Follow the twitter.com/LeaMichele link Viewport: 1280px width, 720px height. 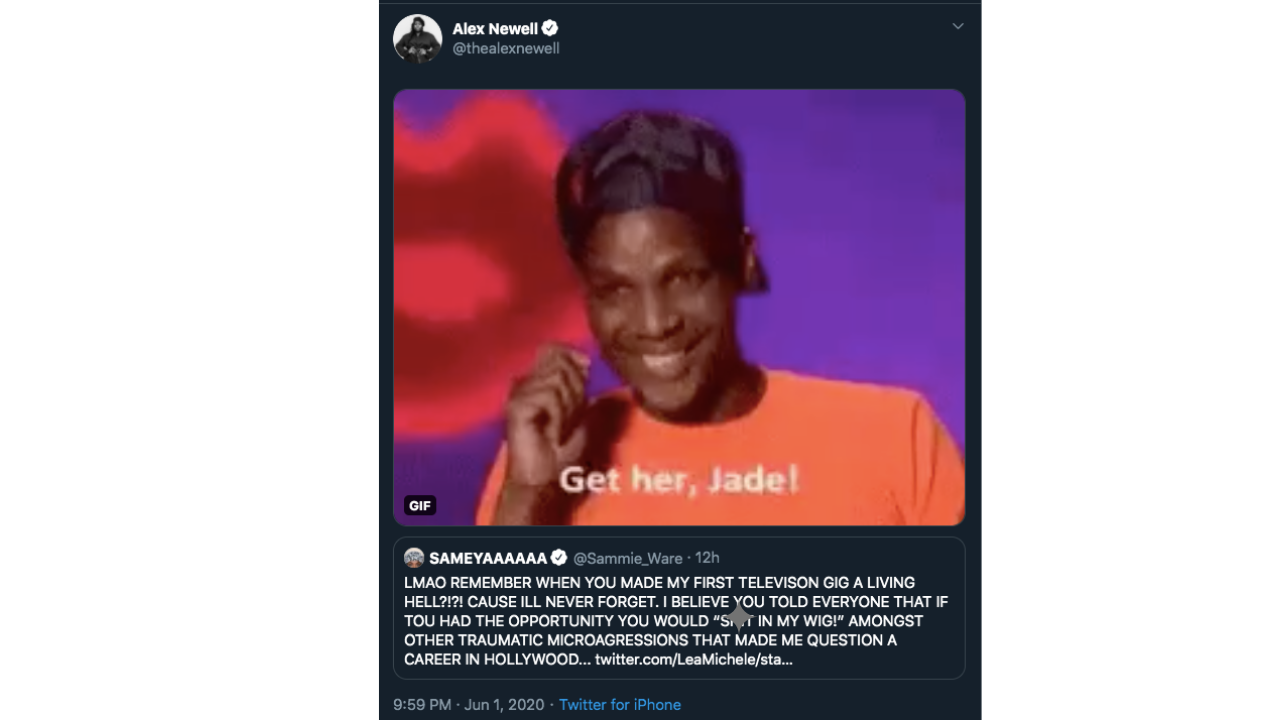pyautogui.click(x=694, y=659)
